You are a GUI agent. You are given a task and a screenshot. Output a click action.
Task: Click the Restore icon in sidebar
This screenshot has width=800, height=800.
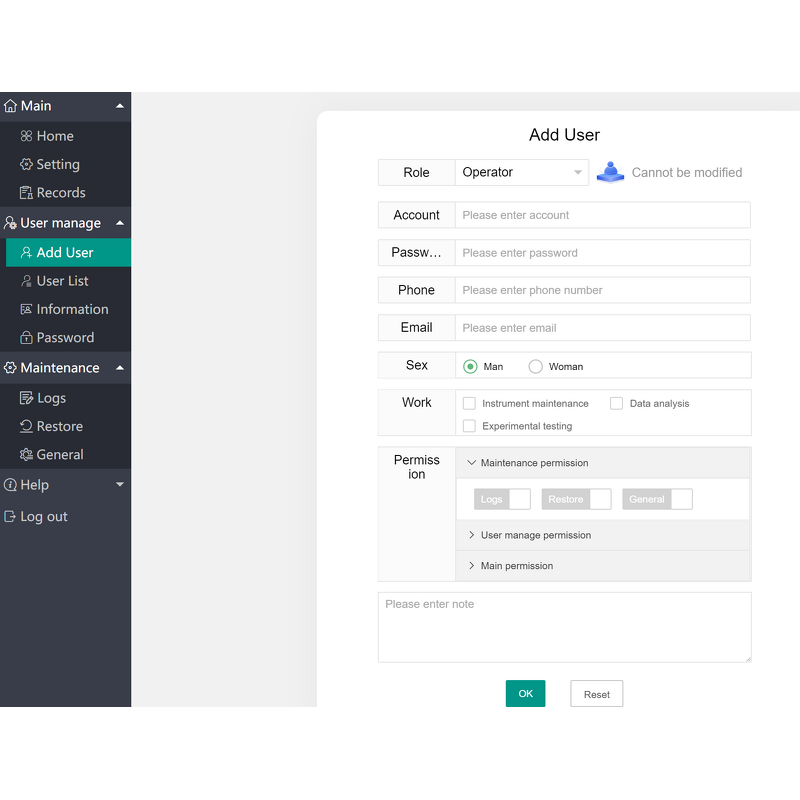[x=27, y=426]
